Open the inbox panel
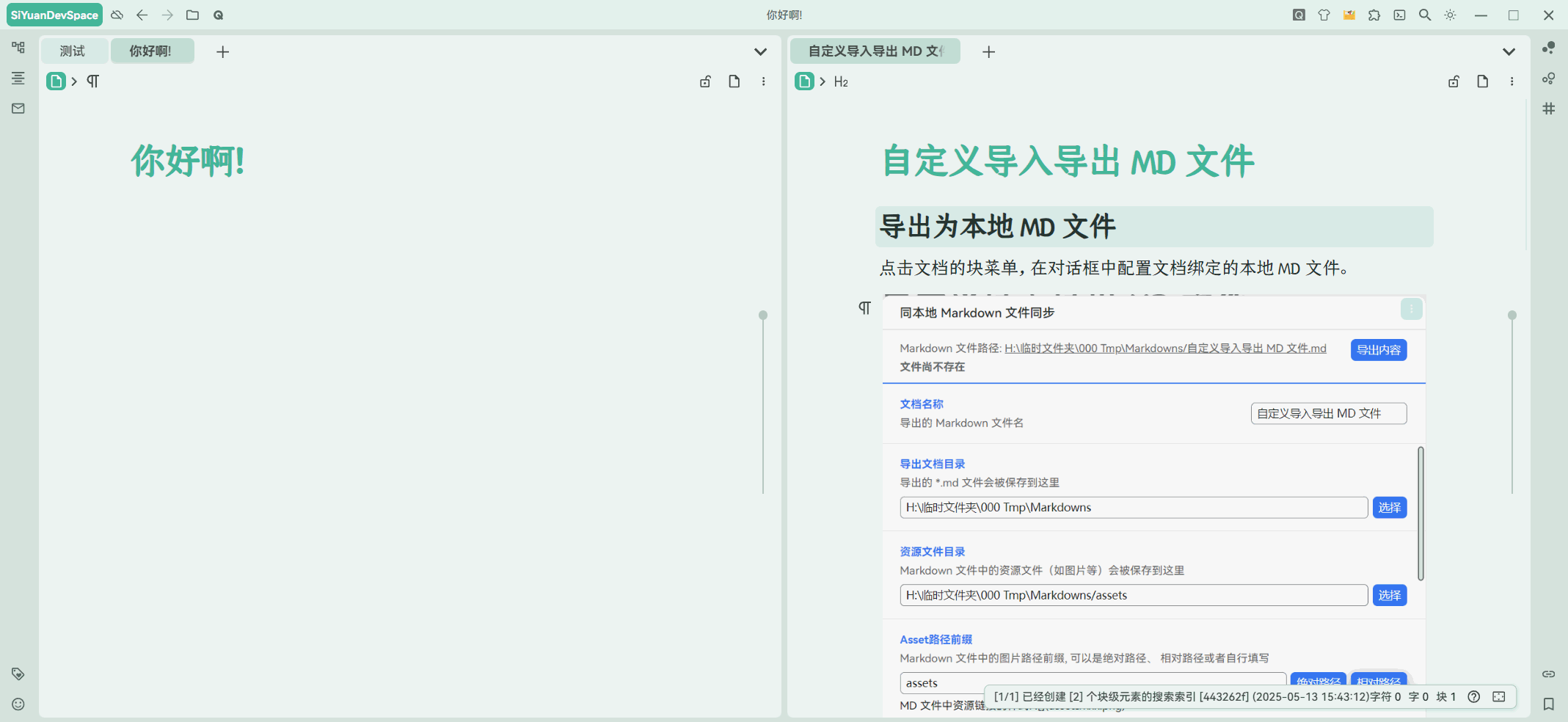1568x722 pixels. [18, 108]
